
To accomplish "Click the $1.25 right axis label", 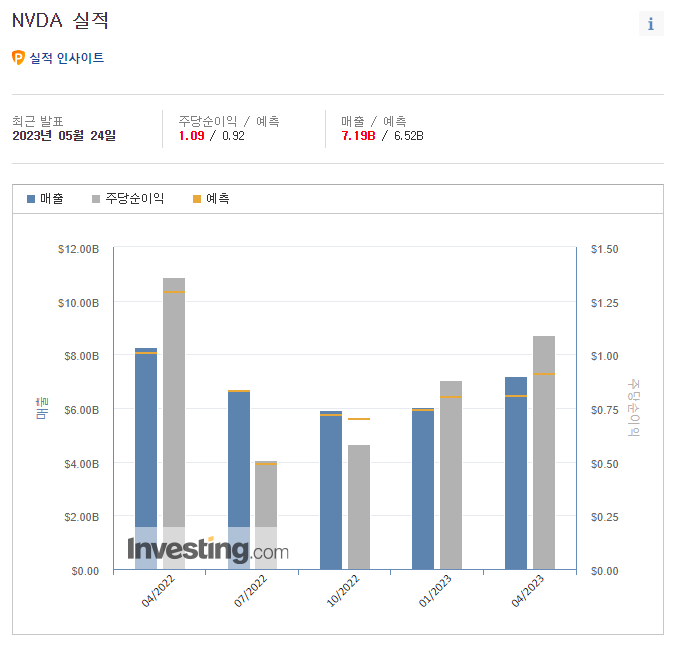I will click(x=604, y=303).
